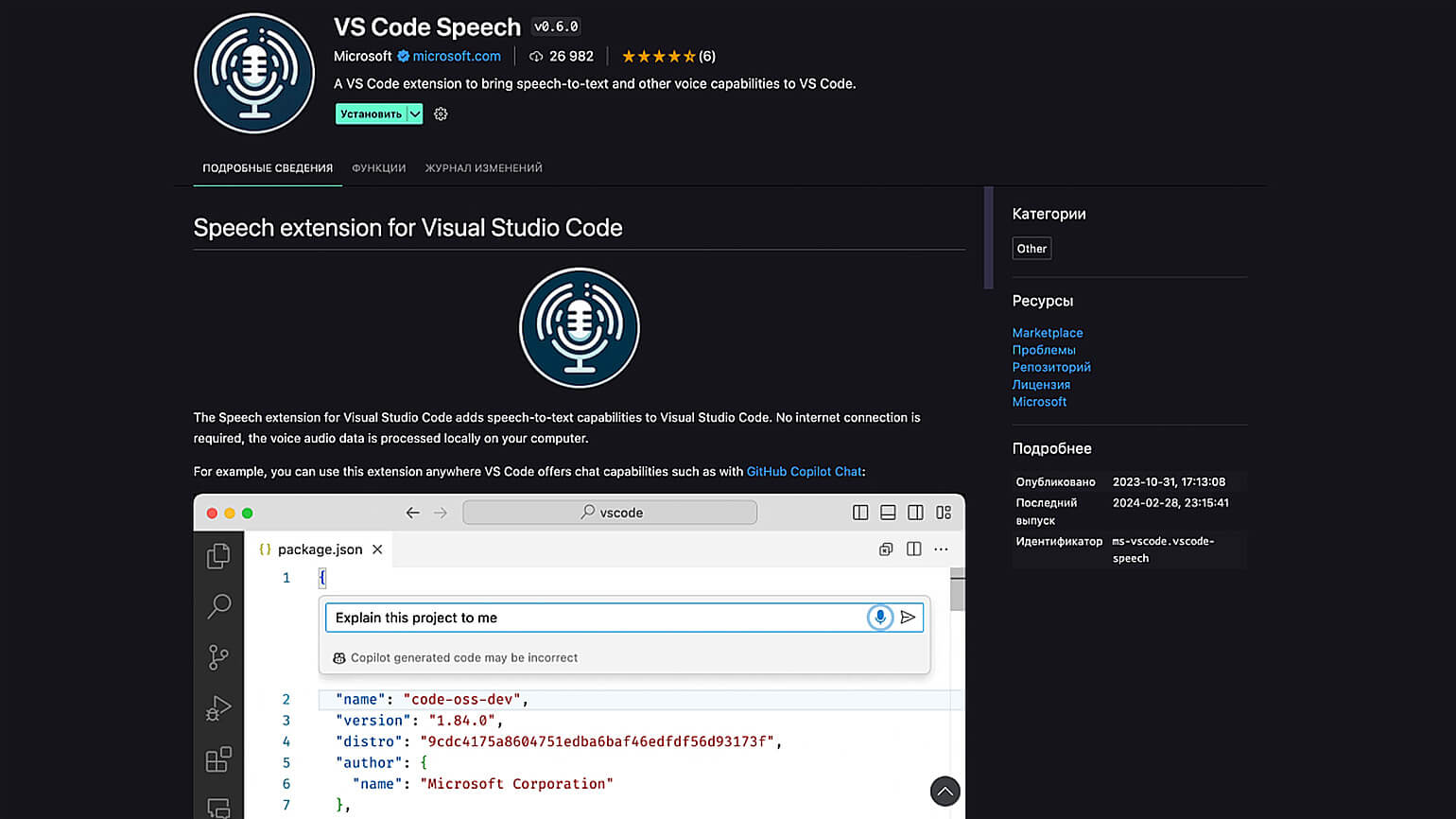Viewport: 1456px width, 819px height.
Task: Click the Extensions blocks icon
Action: 218,759
